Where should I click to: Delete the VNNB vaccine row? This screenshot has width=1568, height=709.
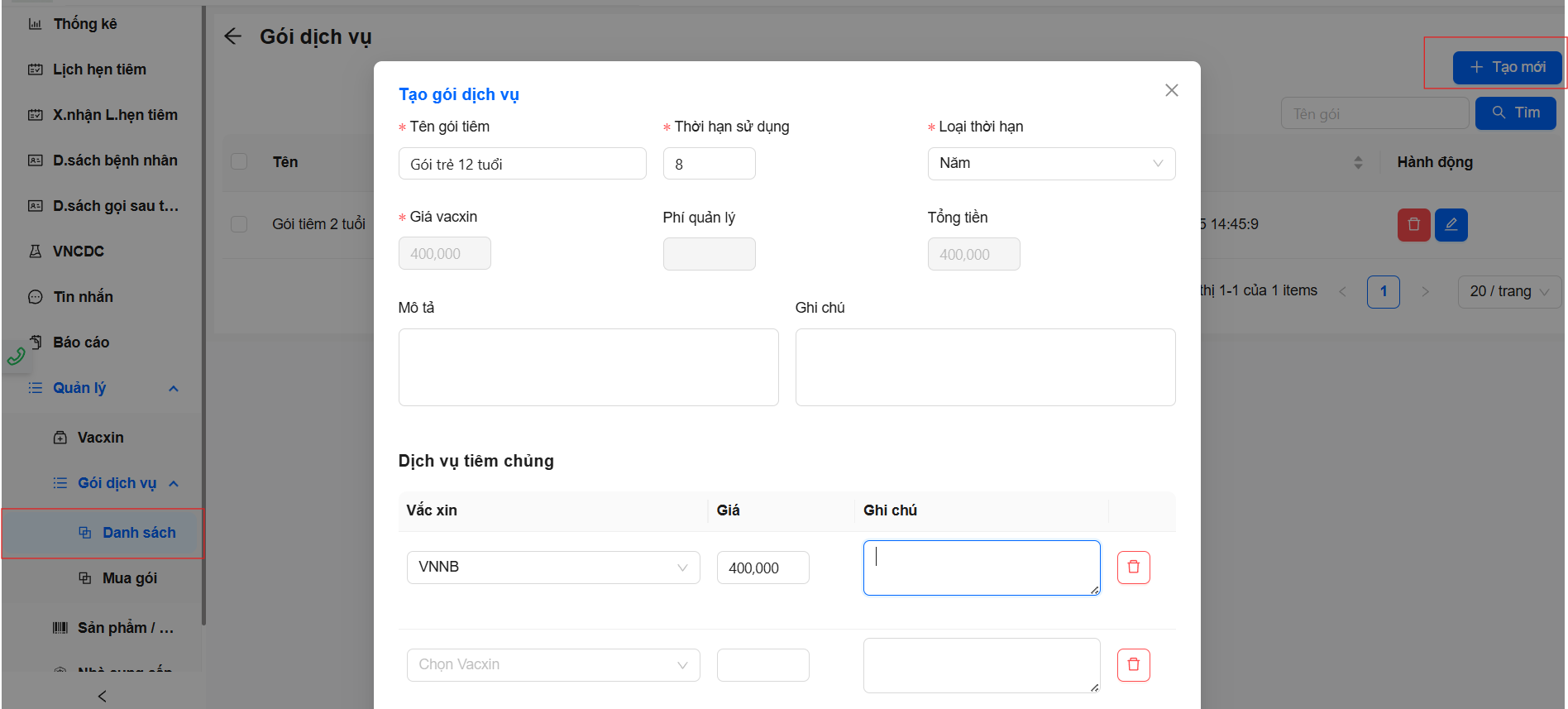point(1133,568)
